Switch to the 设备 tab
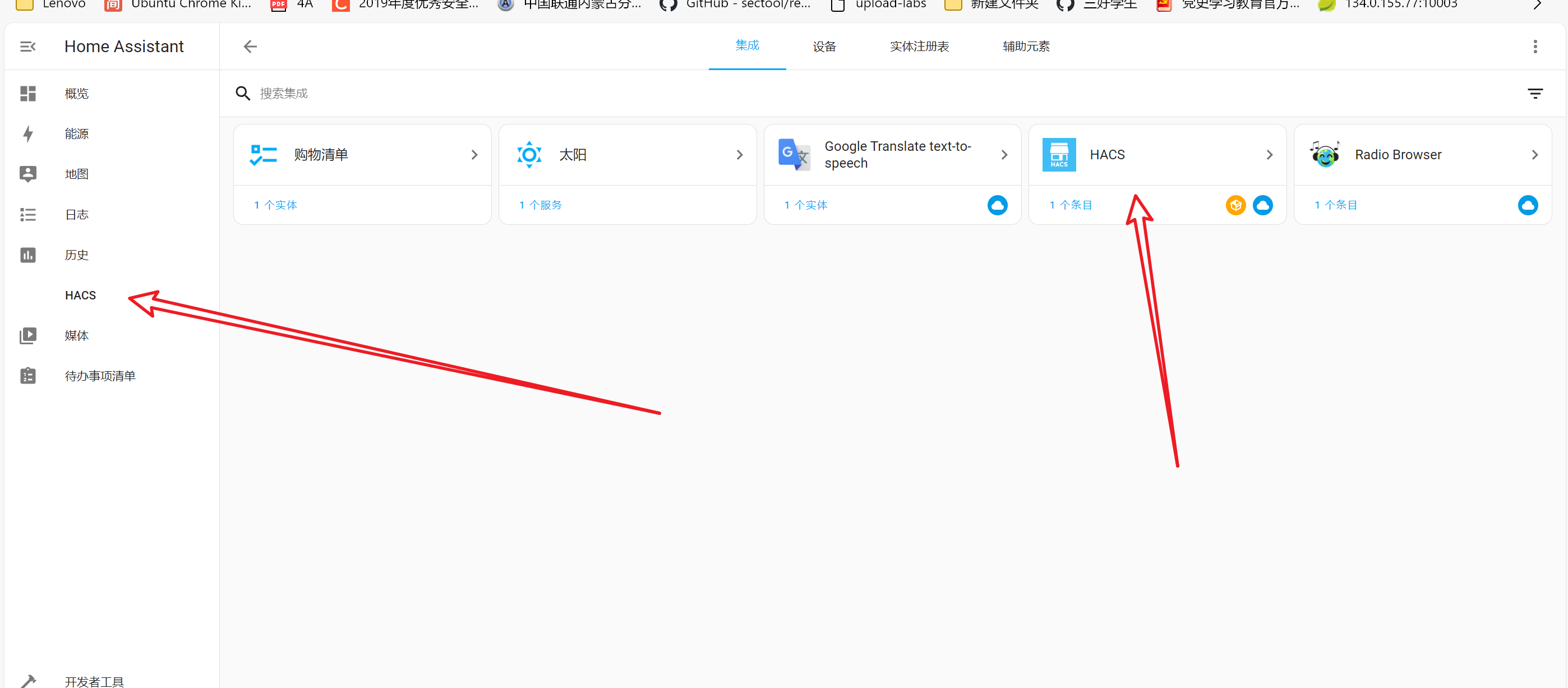This screenshot has height=688, width=1568. pos(824,47)
